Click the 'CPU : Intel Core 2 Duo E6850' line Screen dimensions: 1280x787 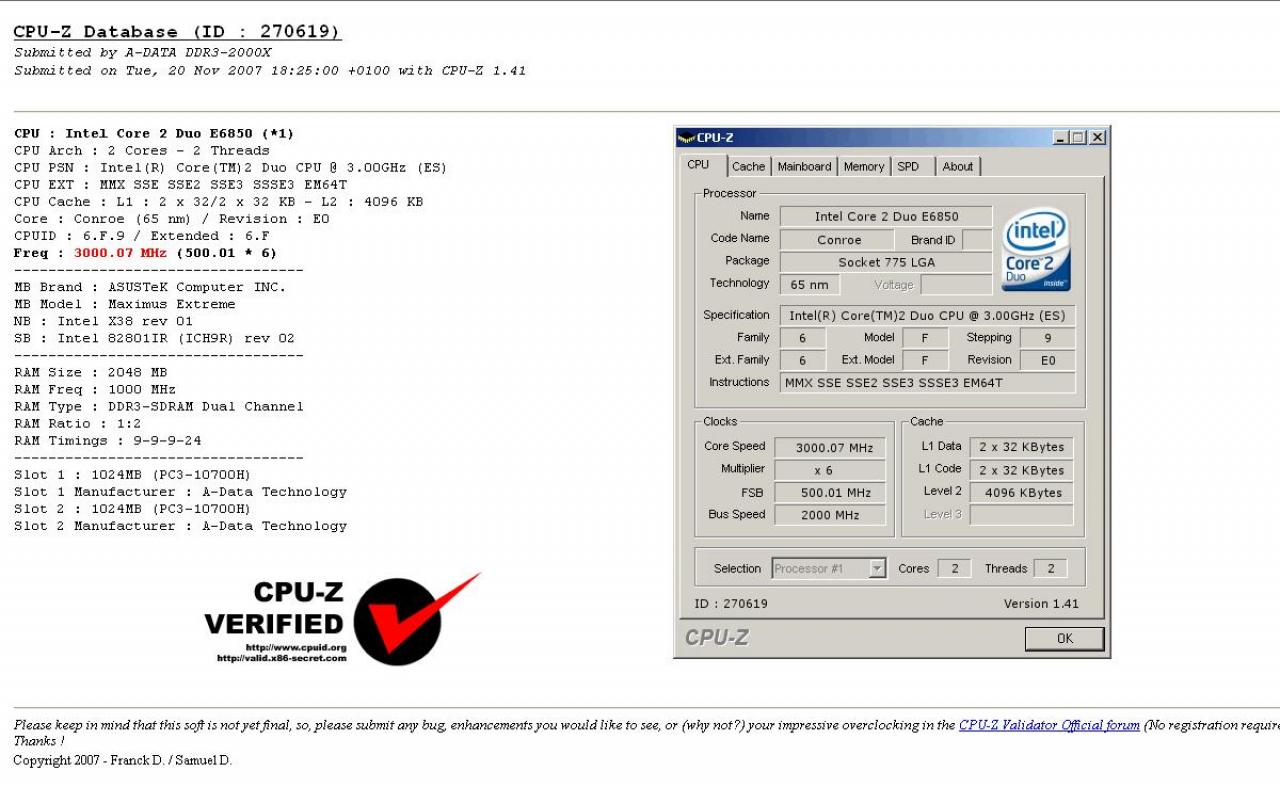[154, 134]
